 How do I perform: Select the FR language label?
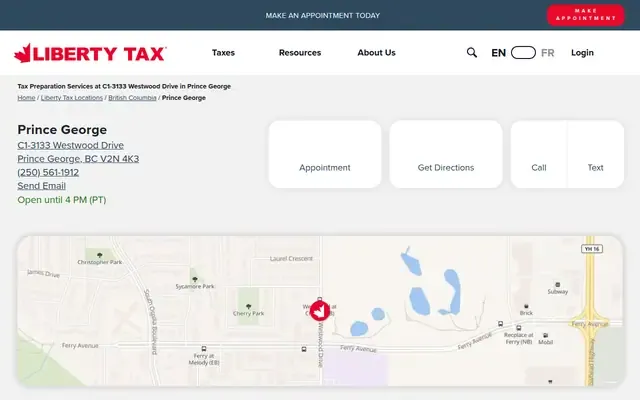(x=547, y=53)
